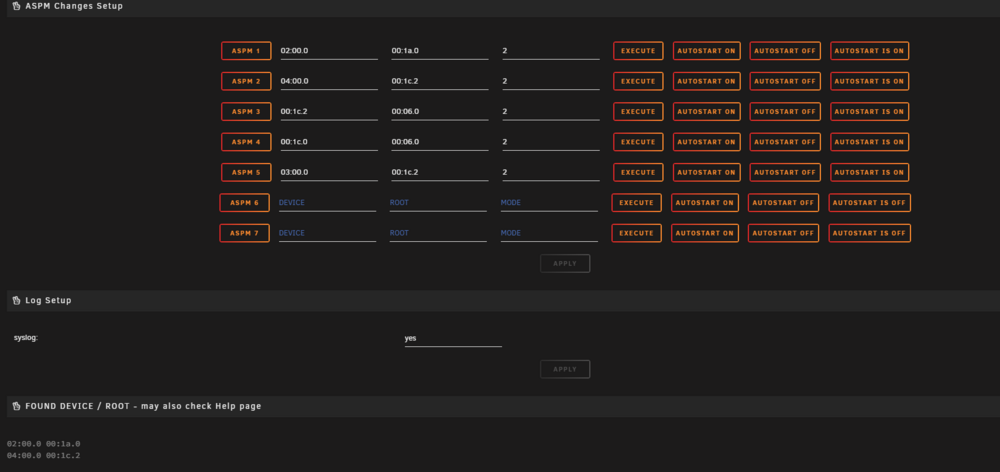1000x472 pixels.
Task: Click AUTOSTART IS ON status for ASPM 5
Action: pyautogui.click(x=869, y=172)
